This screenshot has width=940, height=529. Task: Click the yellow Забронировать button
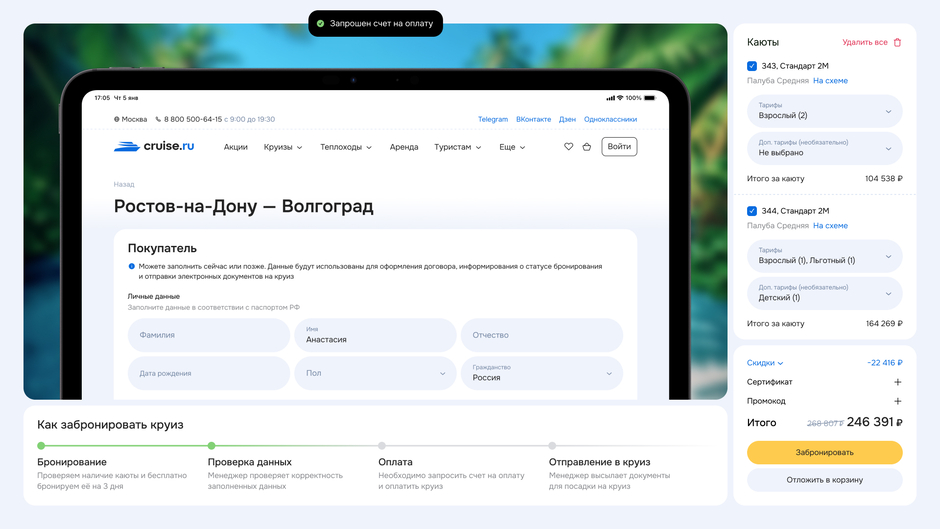(824, 452)
